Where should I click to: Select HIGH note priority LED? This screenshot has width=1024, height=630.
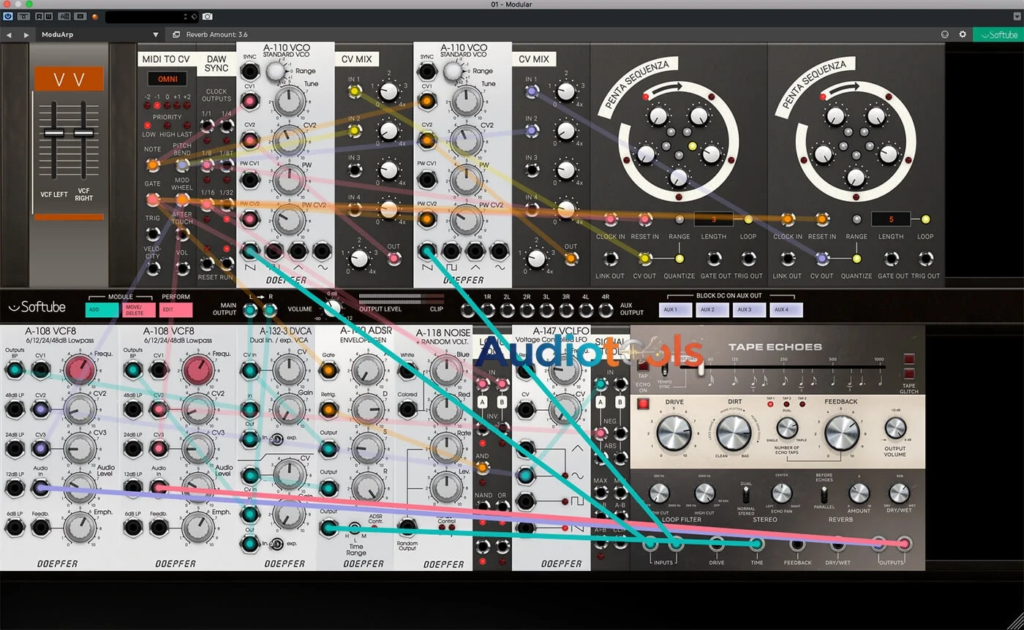coord(167,126)
